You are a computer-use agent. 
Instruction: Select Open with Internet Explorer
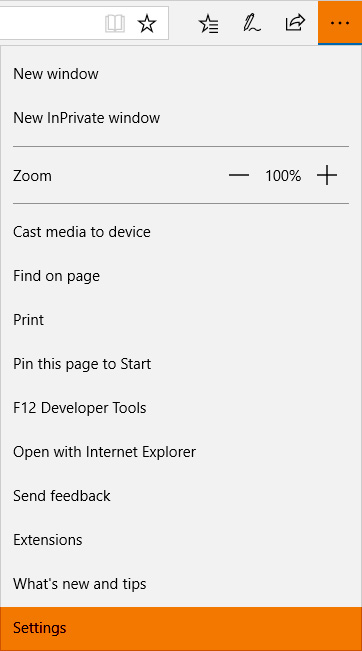coord(181,452)
